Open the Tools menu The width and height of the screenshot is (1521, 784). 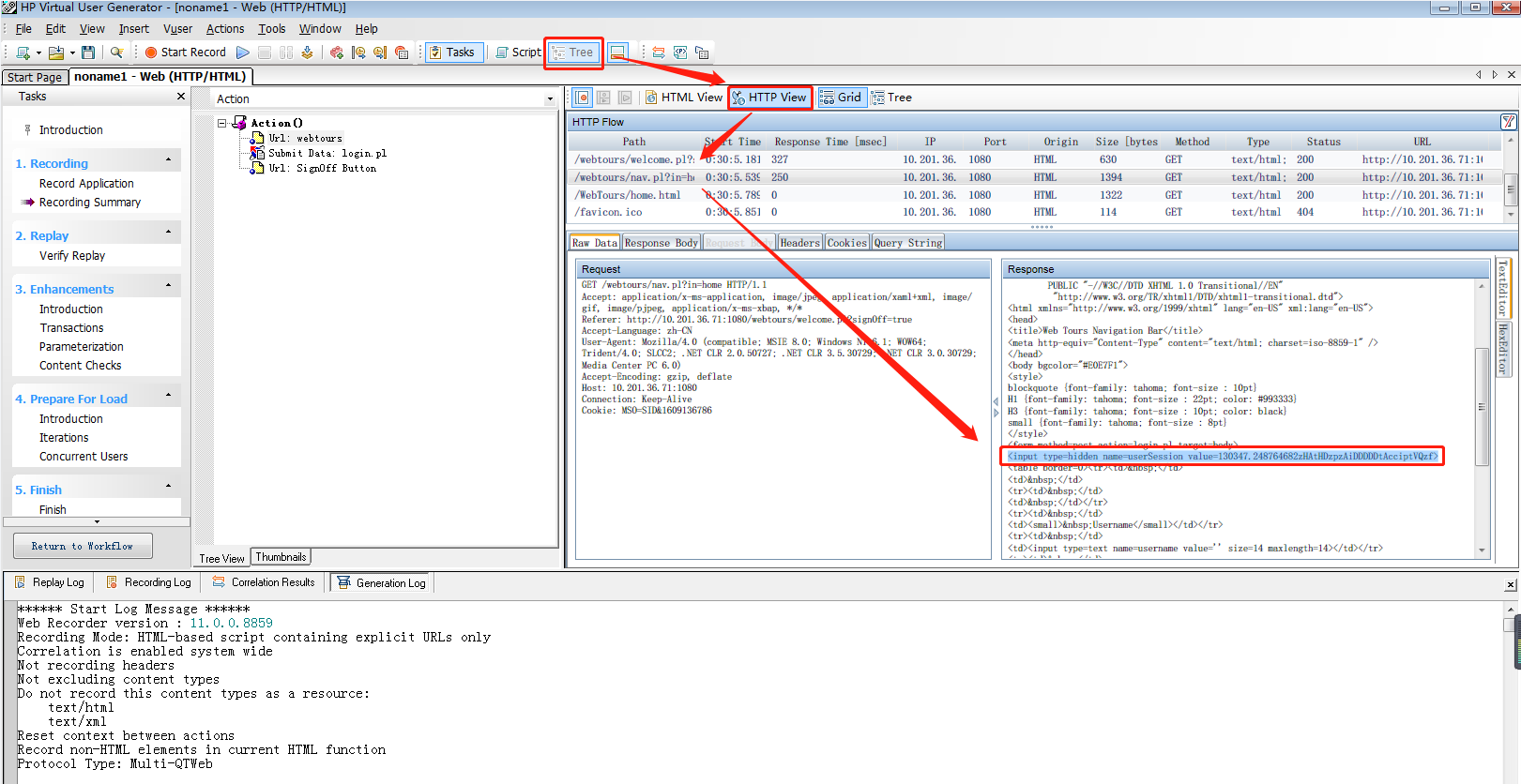point(272,29)
